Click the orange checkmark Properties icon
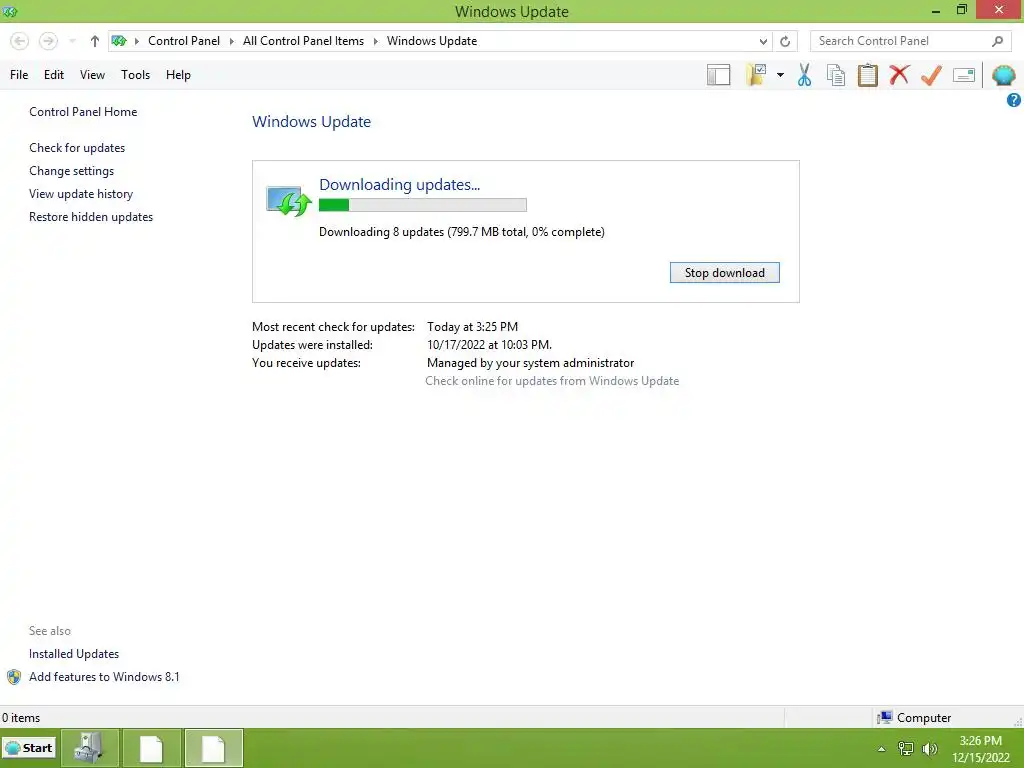This screenshot has height=768, width=1024. [x=931, y=75]
